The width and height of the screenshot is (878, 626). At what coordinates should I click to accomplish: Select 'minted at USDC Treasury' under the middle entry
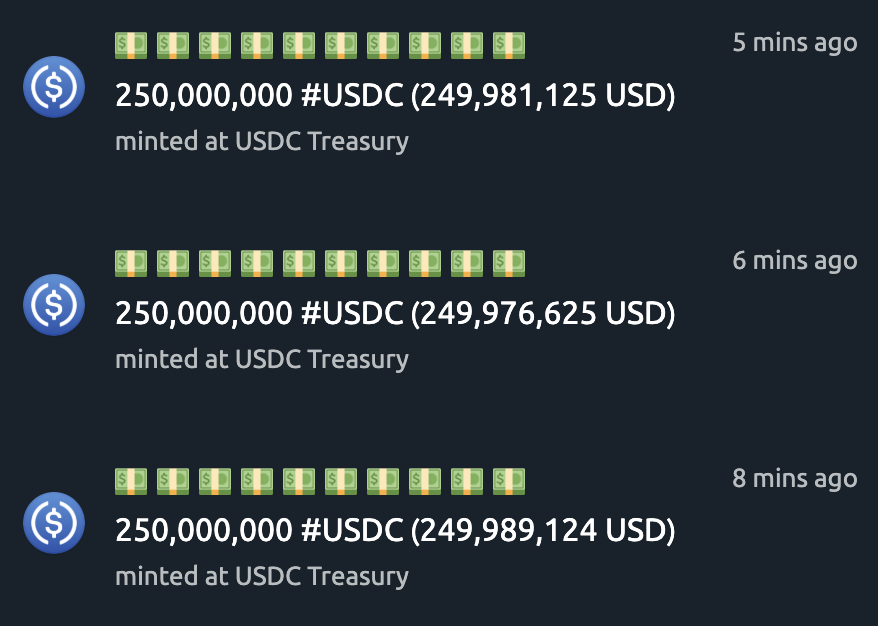[262, 359]
